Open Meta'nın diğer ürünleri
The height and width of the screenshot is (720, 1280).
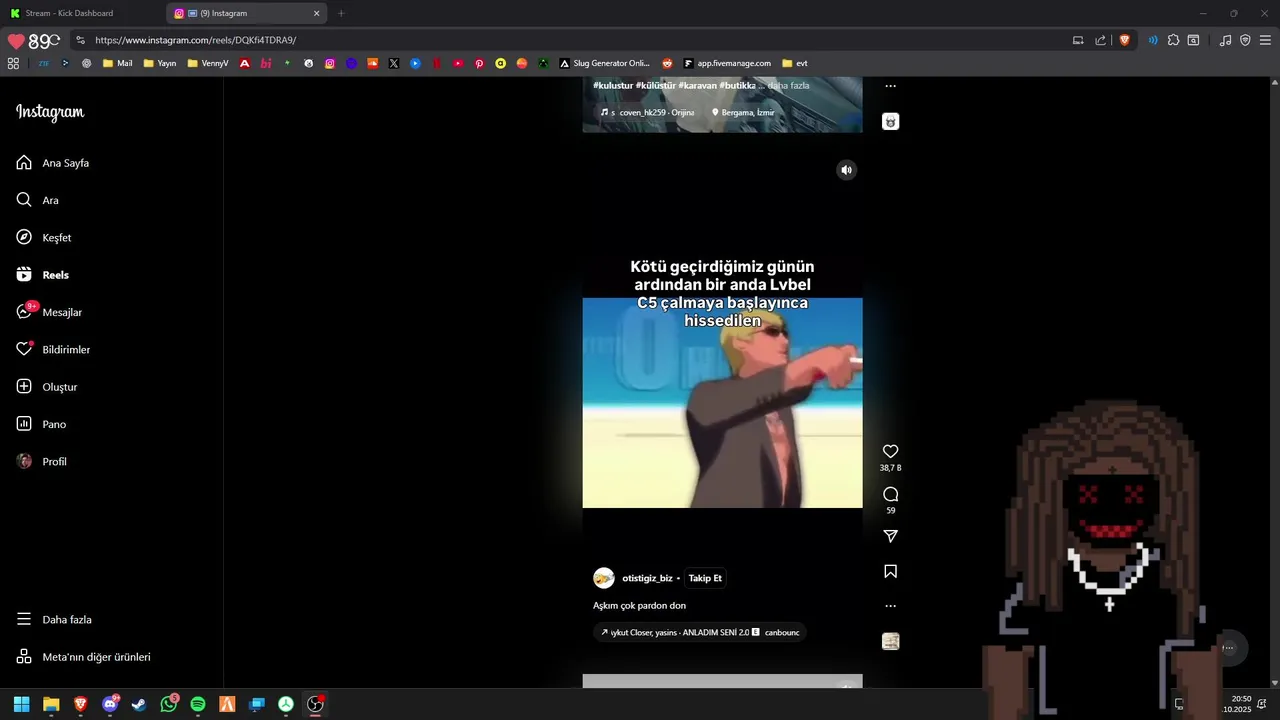pos(83,657)
